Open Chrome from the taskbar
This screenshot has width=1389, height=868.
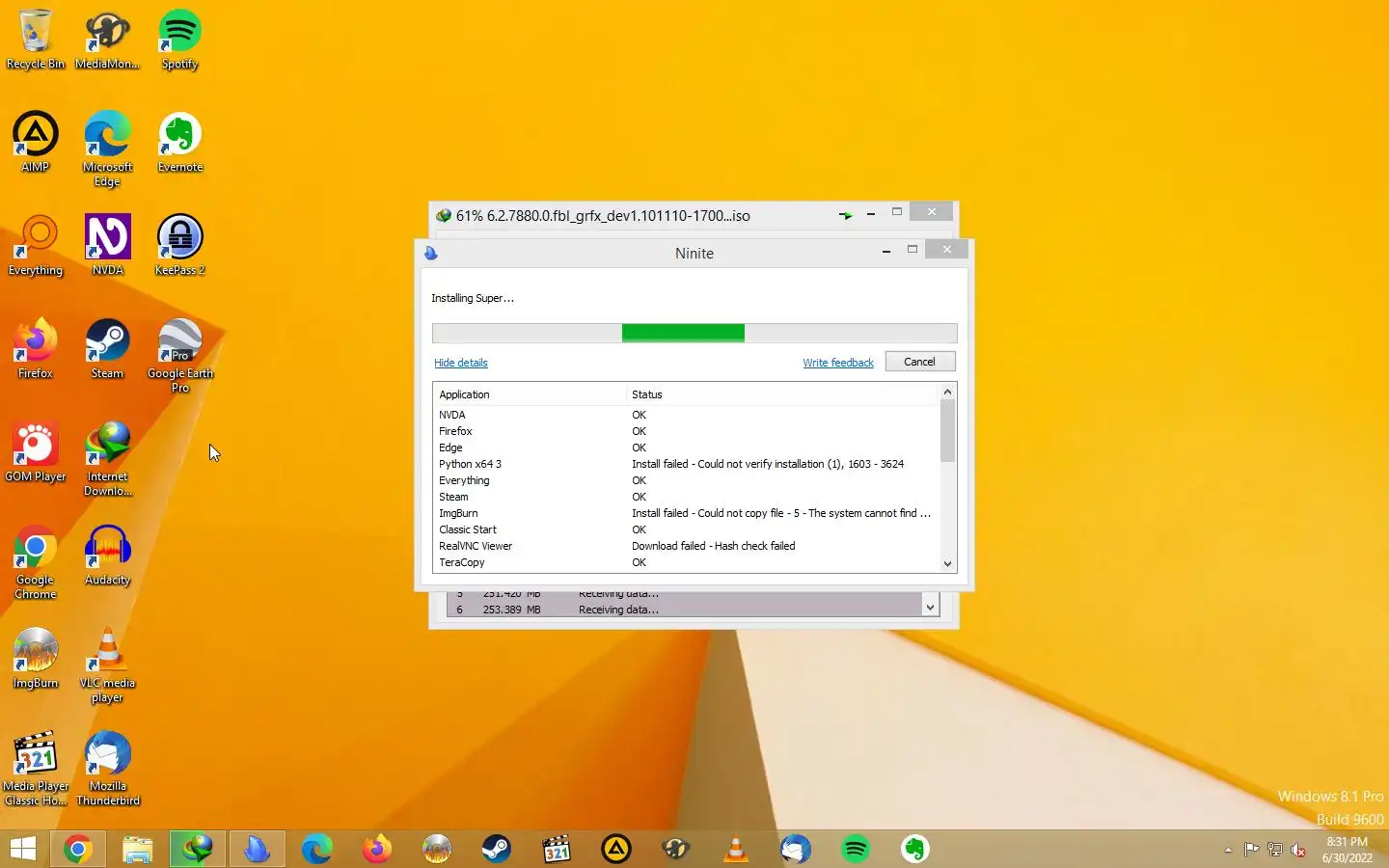pos(78,849)
